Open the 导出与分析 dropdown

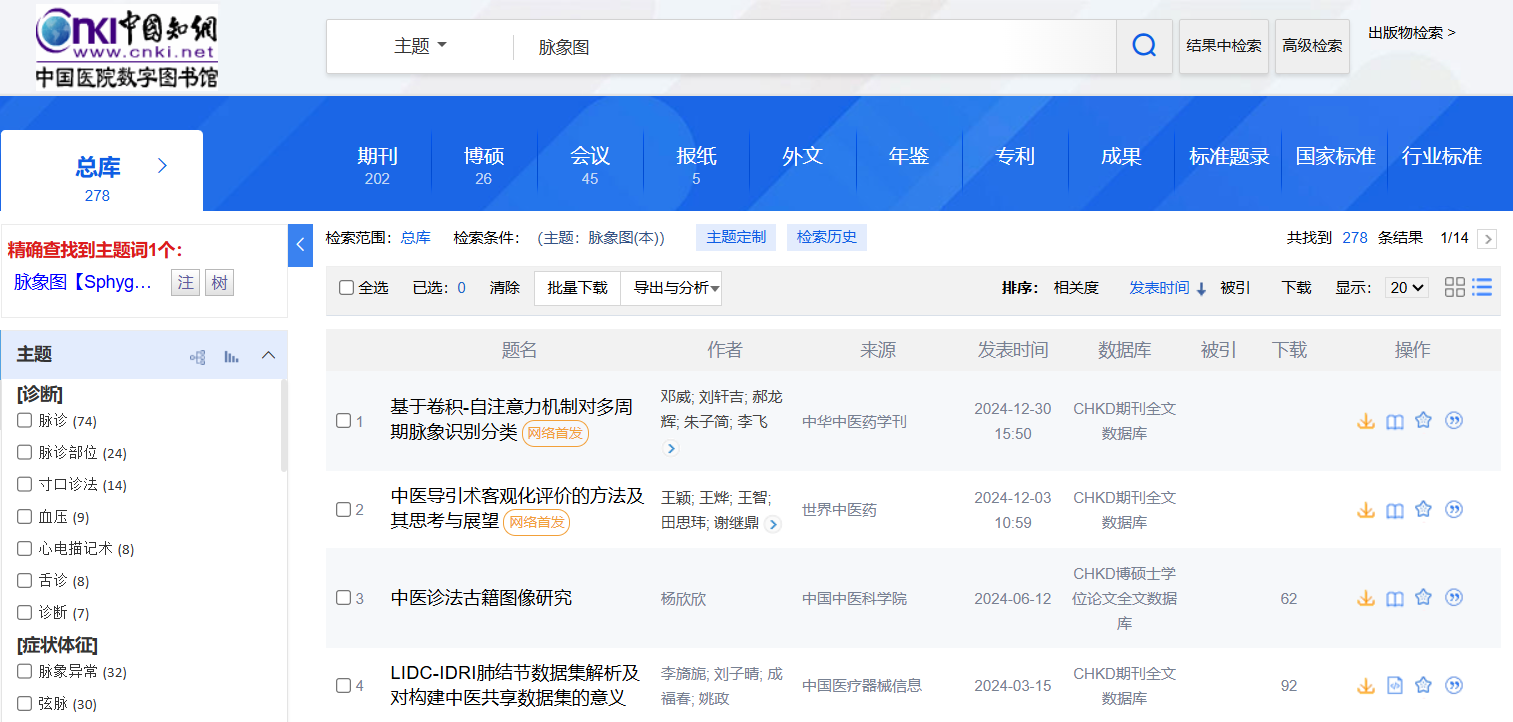coord(671,288)
